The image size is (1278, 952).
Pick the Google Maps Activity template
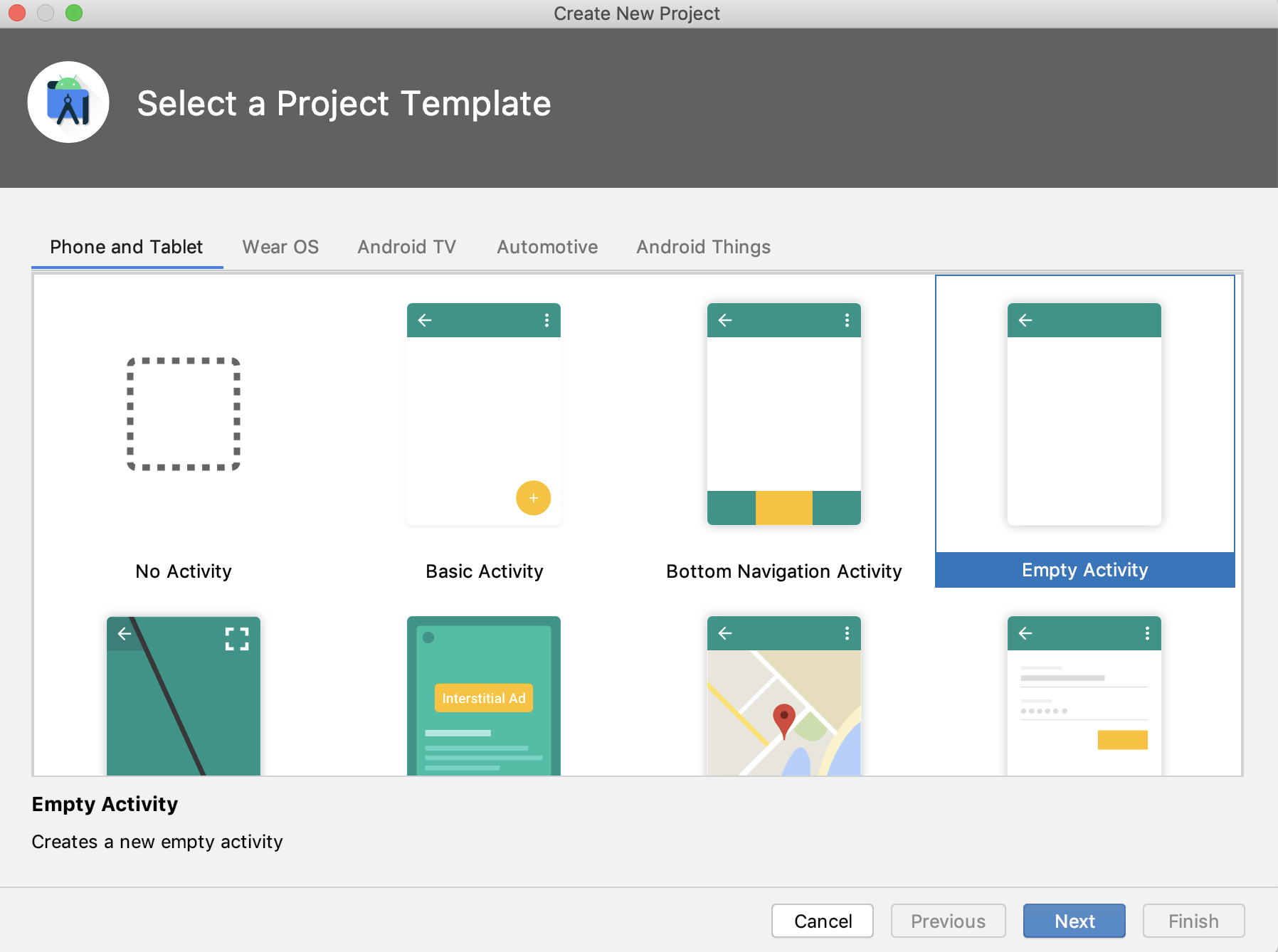(x=783, y=695)
